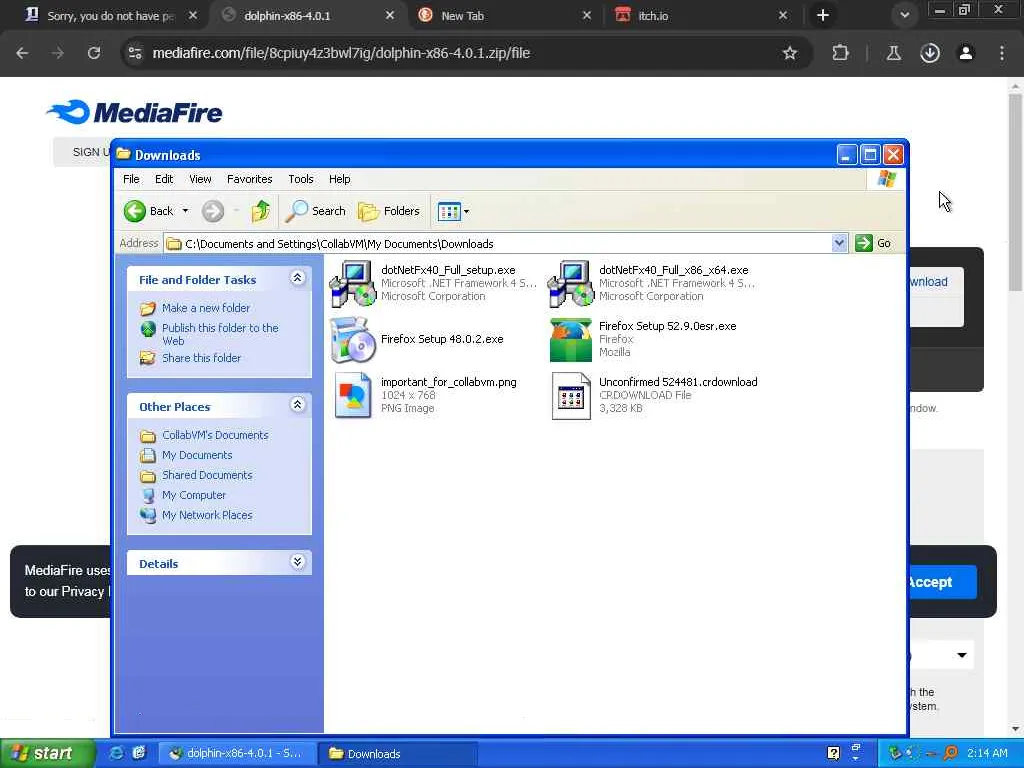Open Shared Documents from Other Places
Screen dimensions: 1024x768
pyautogui.click(x=207, y=475)
